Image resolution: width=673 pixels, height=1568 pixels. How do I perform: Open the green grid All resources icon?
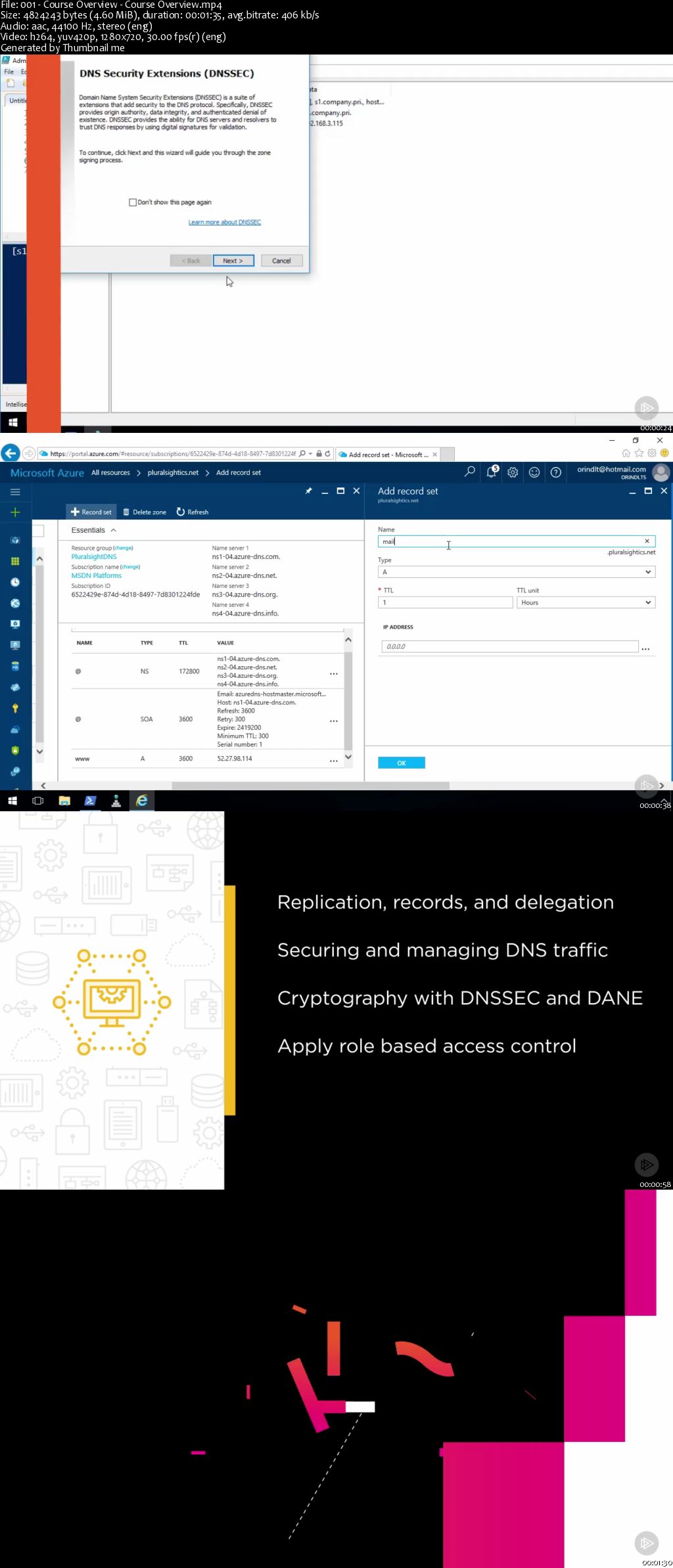coord(15,561)
